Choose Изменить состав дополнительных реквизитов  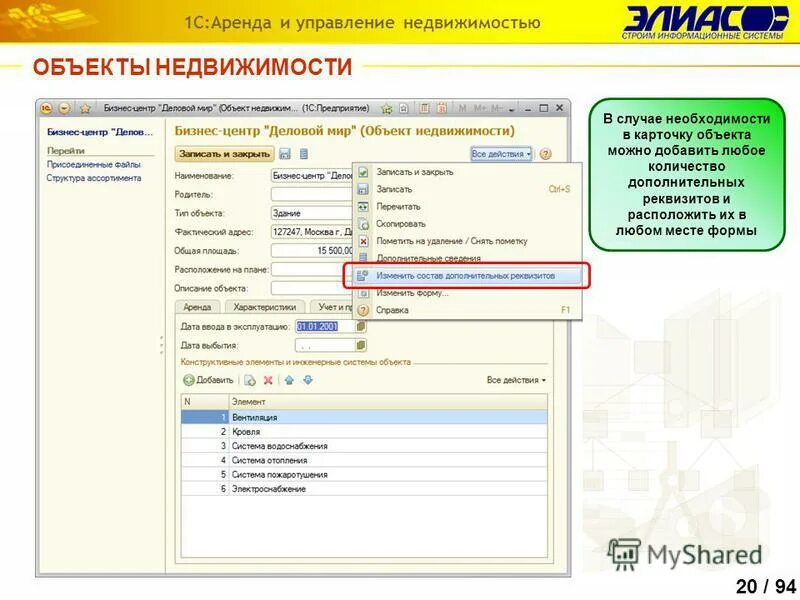(467, 276)
